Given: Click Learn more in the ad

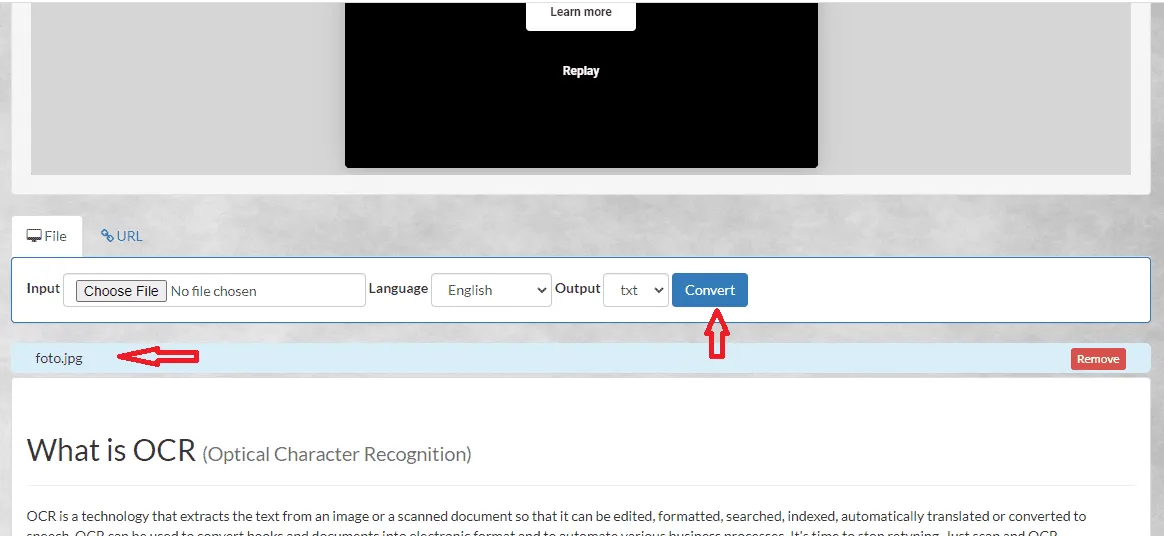Looking at the screenshot, I should click(581, 13).
